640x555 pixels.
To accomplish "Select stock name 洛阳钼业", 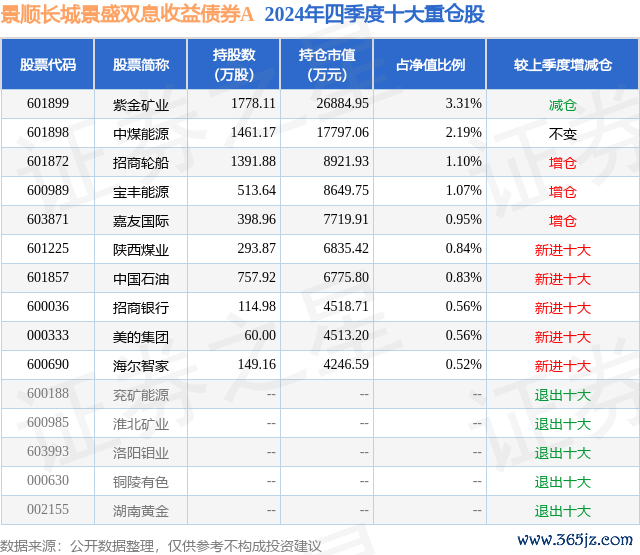I will tap(141, 453).
